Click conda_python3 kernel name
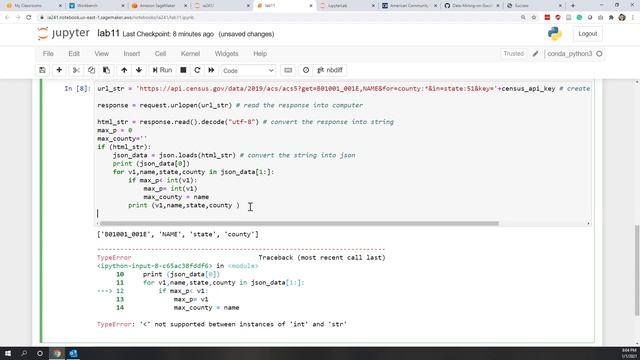The image size is (640, 360). coord(569,53)
